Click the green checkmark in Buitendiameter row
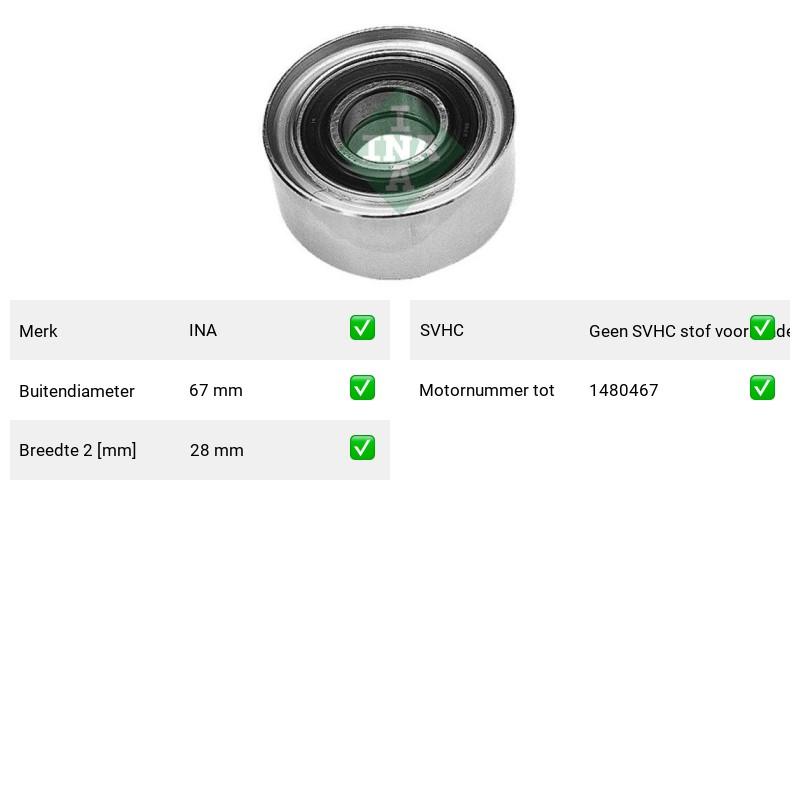Image resolution: width=800 pixels, height=800 pixels. click(x=362, y=388)
